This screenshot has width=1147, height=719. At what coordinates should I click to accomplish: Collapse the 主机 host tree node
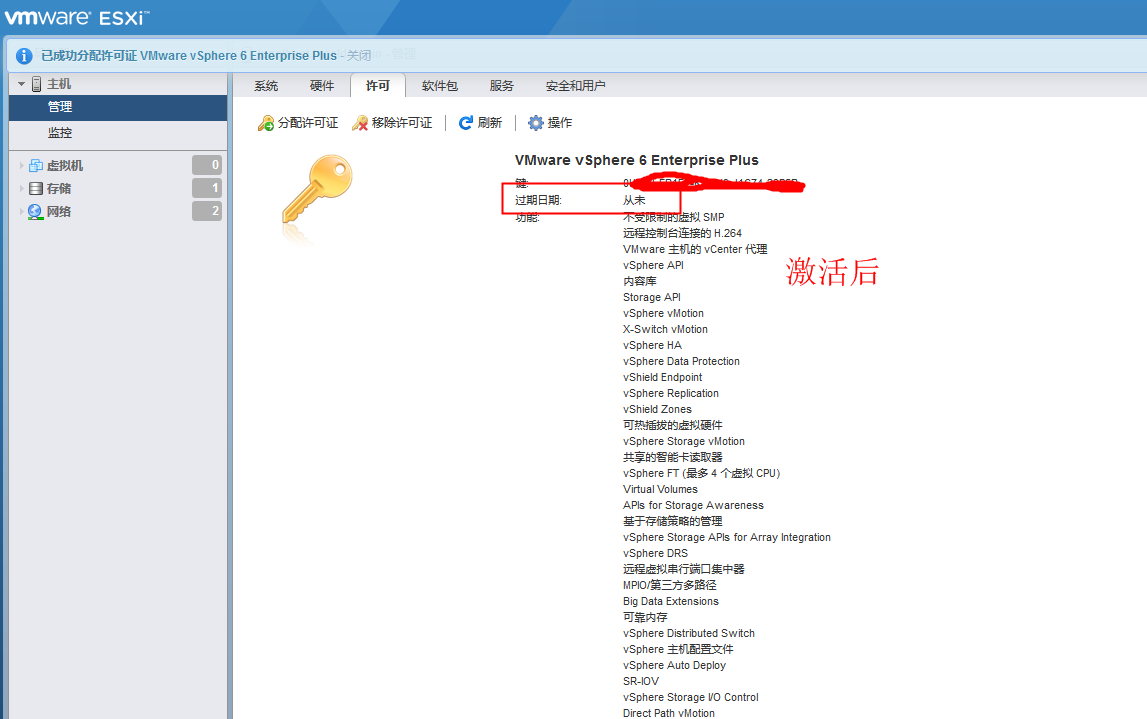coord(21,84)
